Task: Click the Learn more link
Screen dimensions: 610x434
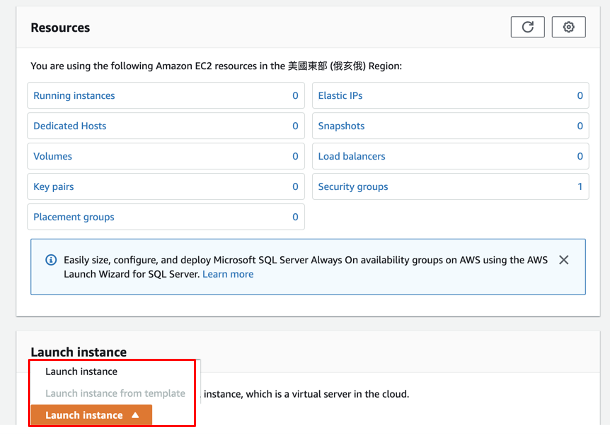Action: pyautogui.click(x=228, y=274)
